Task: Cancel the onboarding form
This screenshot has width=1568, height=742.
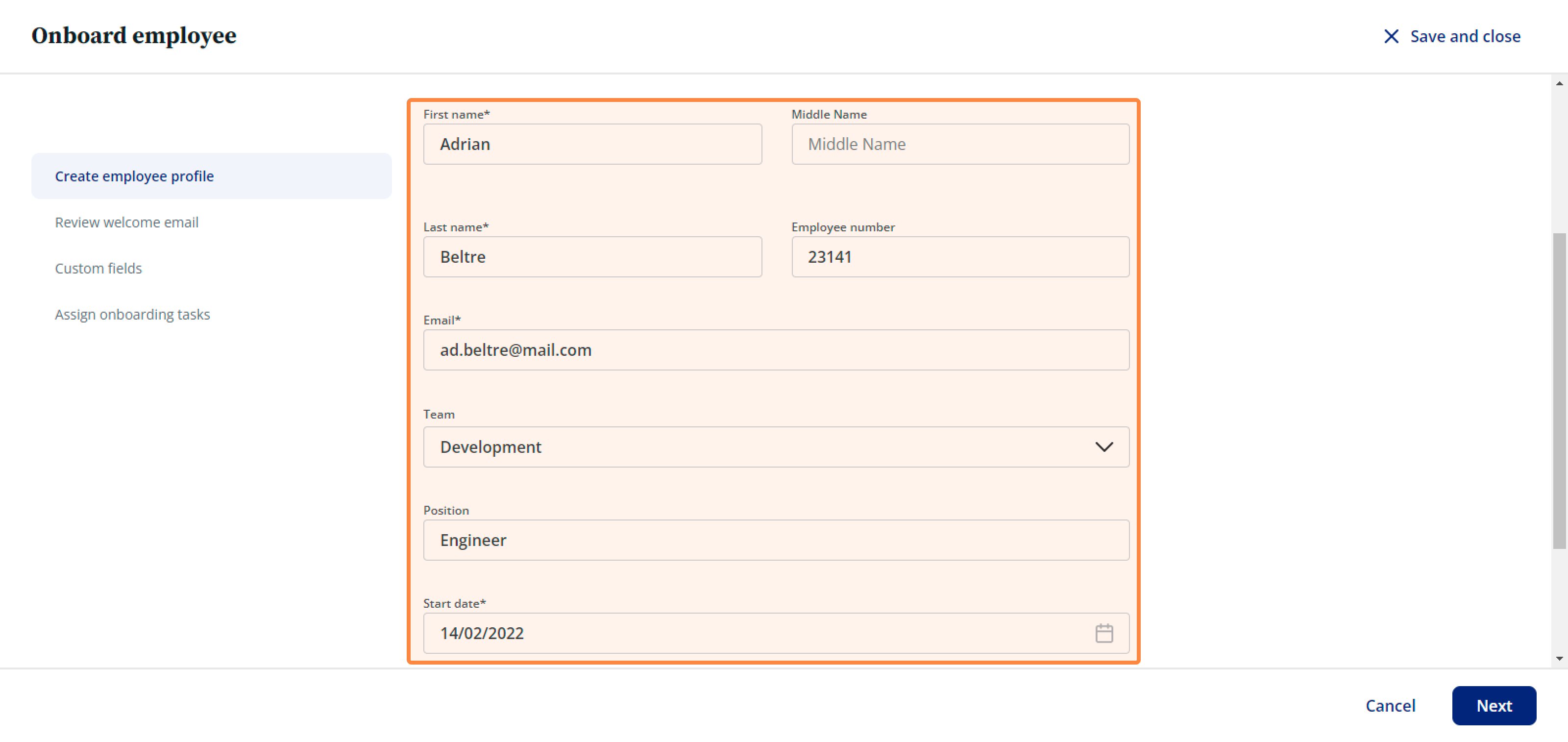Action: [1390, 705]
